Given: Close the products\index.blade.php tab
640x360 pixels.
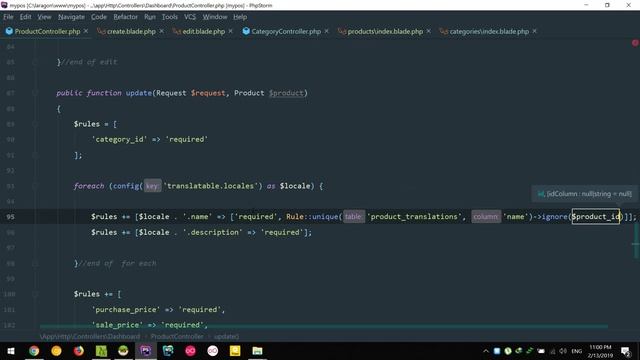Looking at the screenshot, I should (x=428, y=31).
